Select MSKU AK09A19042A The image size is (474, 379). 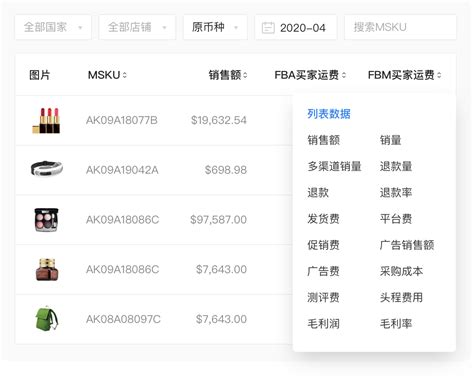point(122,170)
